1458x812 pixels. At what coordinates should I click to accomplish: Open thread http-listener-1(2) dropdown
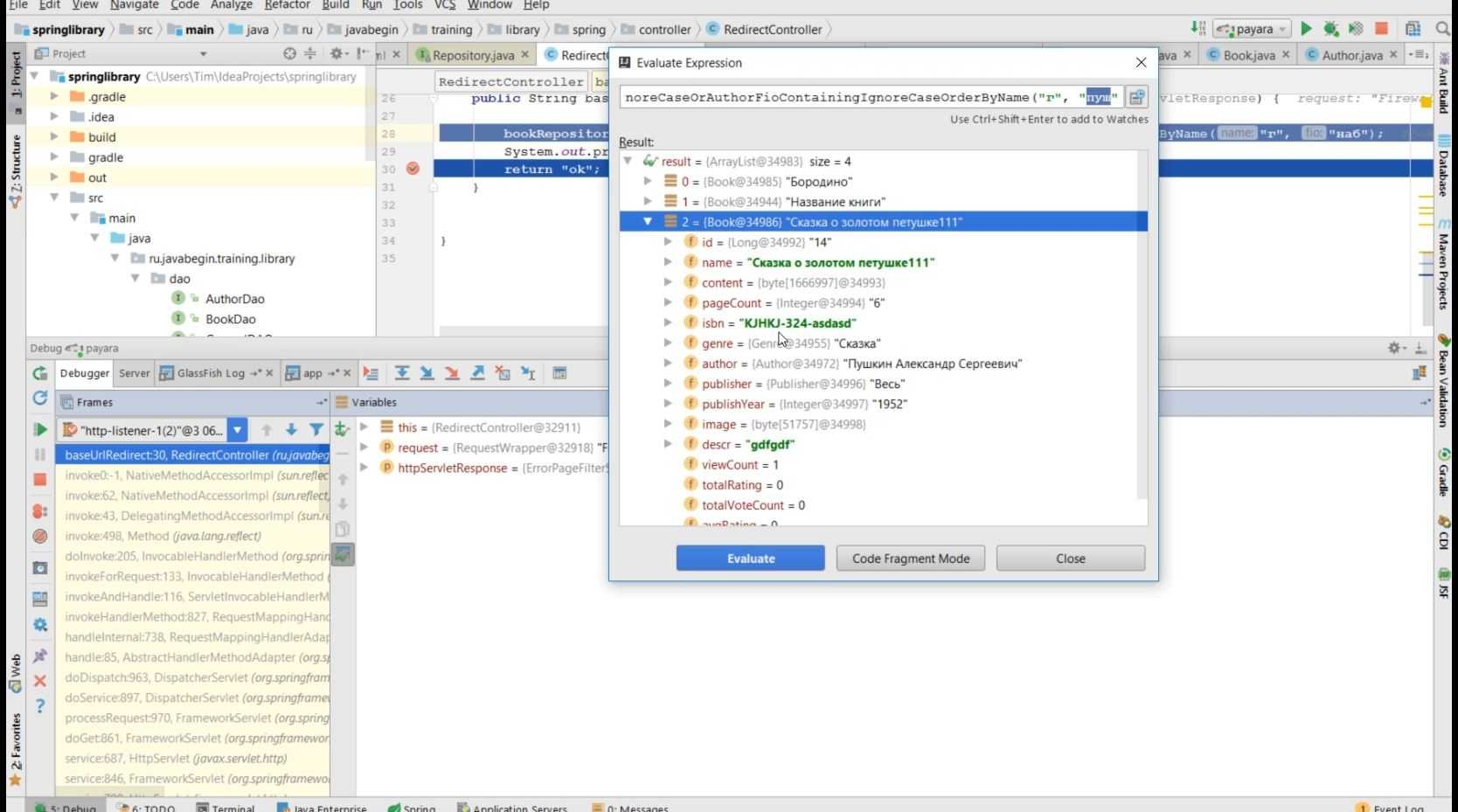pyautogui.click(x=237, y=430)
